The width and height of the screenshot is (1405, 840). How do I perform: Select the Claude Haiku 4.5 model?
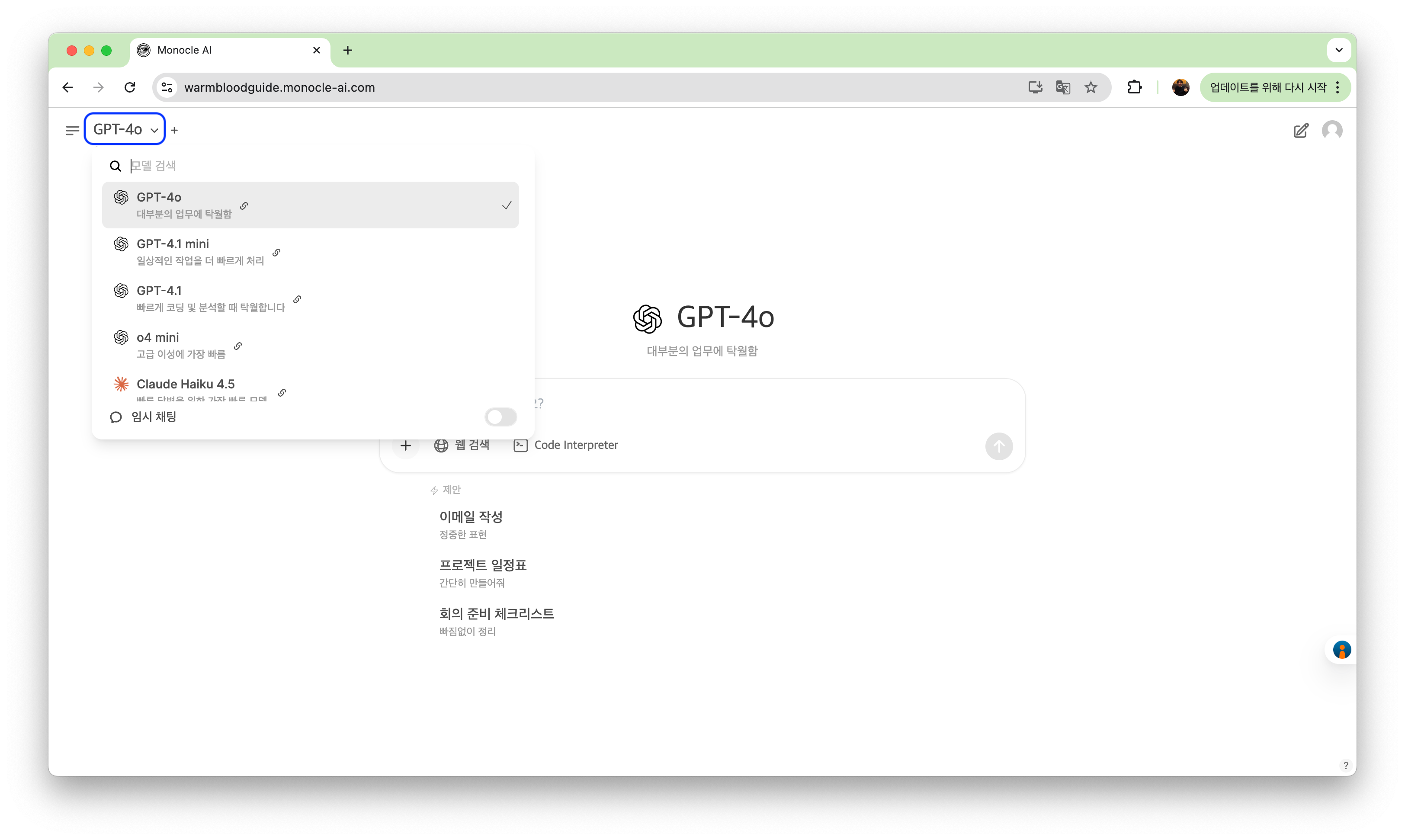coord(186,384)
